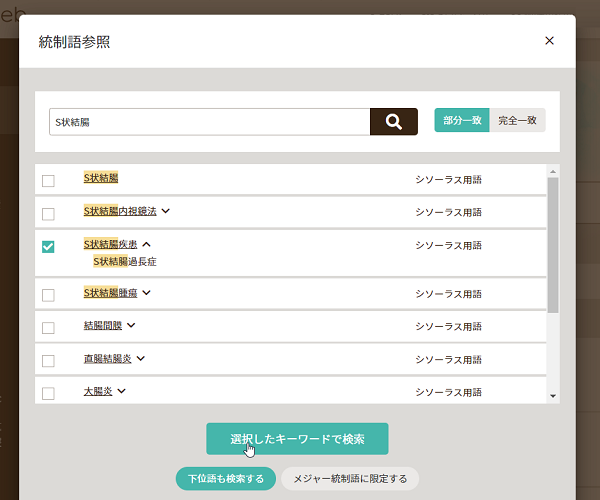Open the S状結腸内視鏡法 term link
The height and width of the screenshot is (500, 600).
click(x=120, y=211)
